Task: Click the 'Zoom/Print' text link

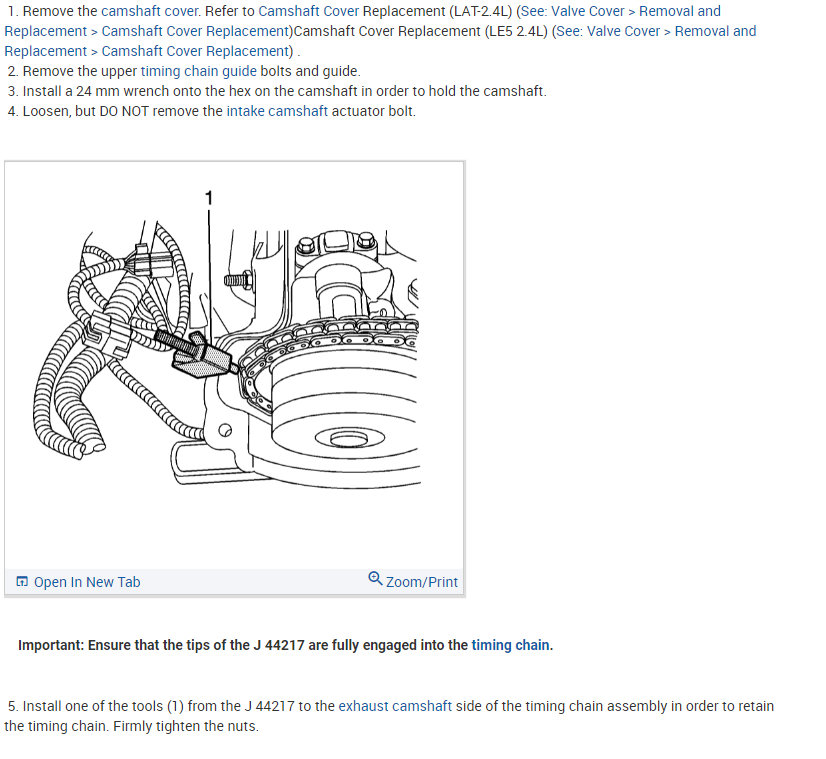Action: click(421, 582)
